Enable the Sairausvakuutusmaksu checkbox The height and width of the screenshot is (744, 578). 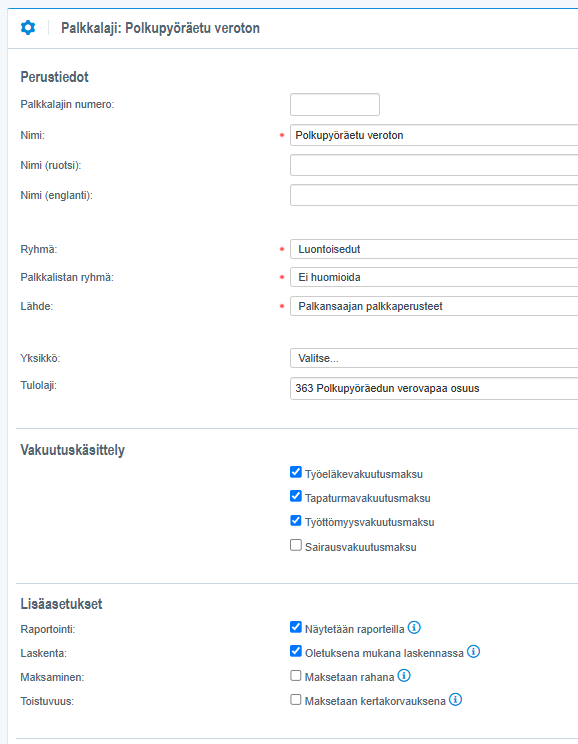[x=296, y=545]
